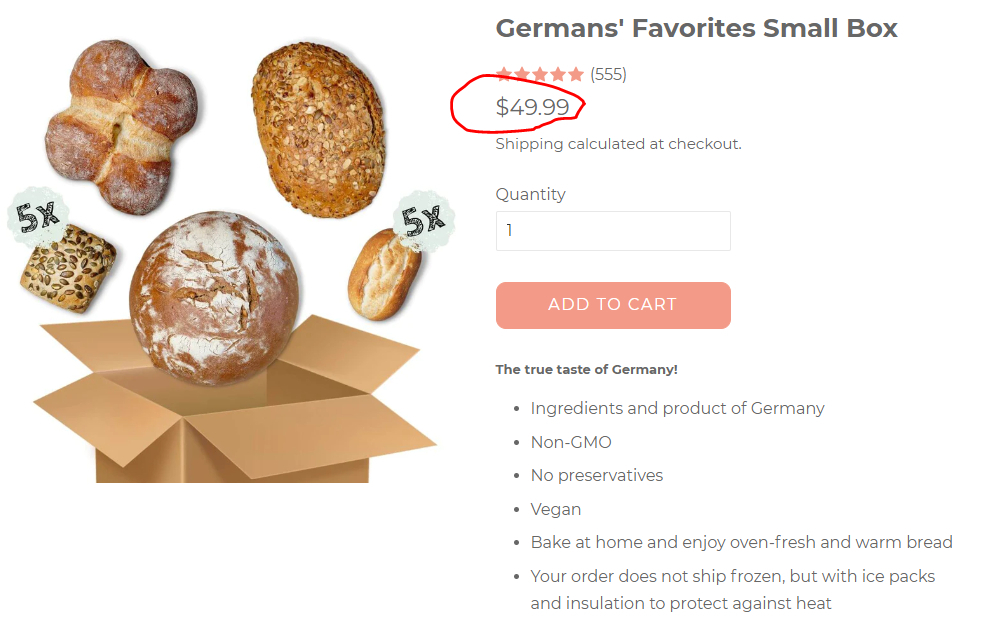Click the Germans' Favorites Small Box title

click(696, 28)
